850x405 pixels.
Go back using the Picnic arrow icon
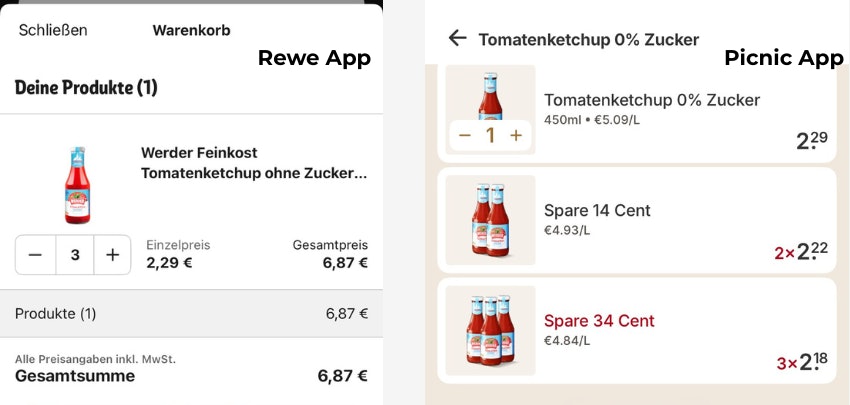coord(457,38)
